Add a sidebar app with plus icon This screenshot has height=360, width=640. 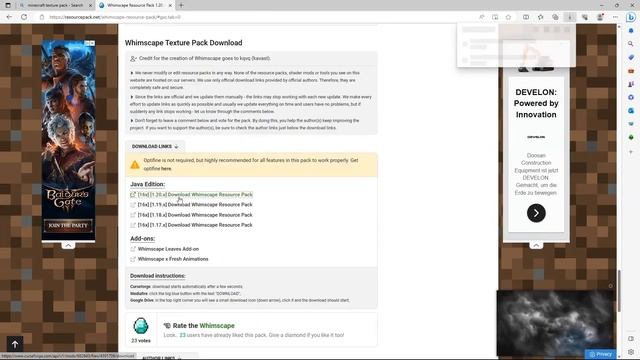[631, 152]
